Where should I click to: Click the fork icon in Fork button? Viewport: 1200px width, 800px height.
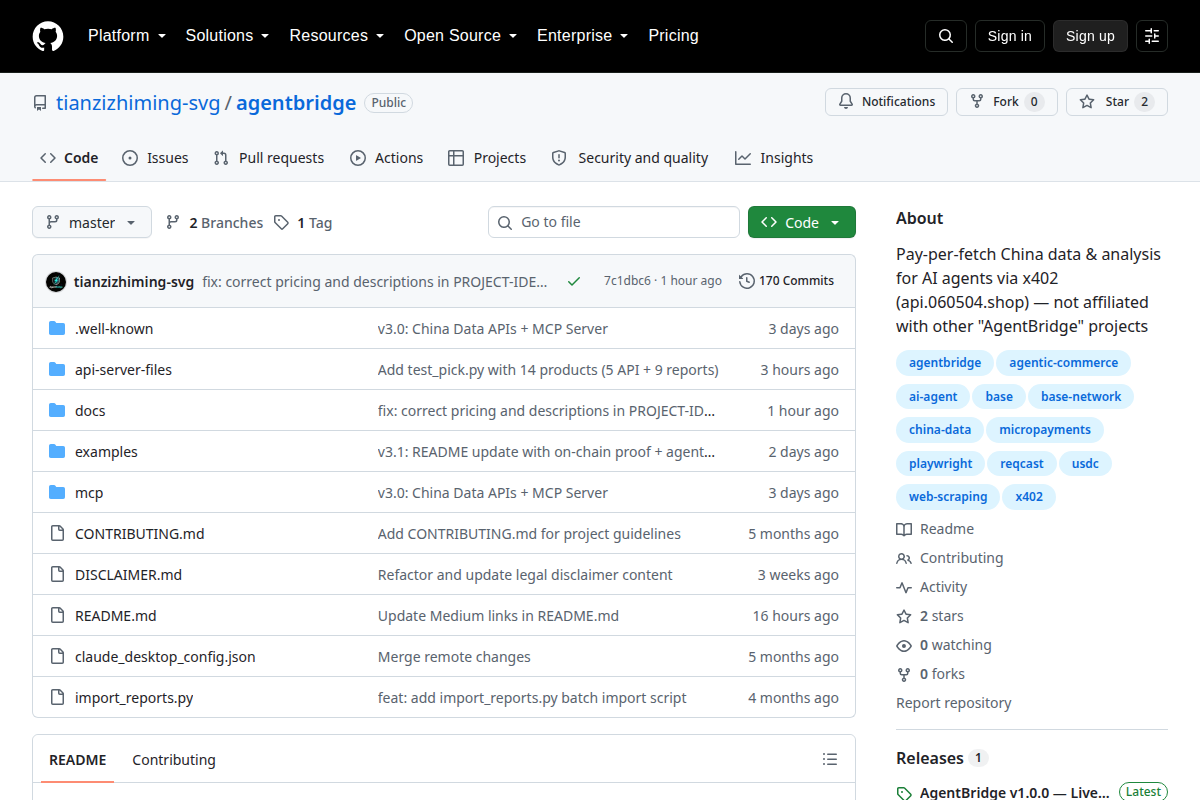point(977,102)
